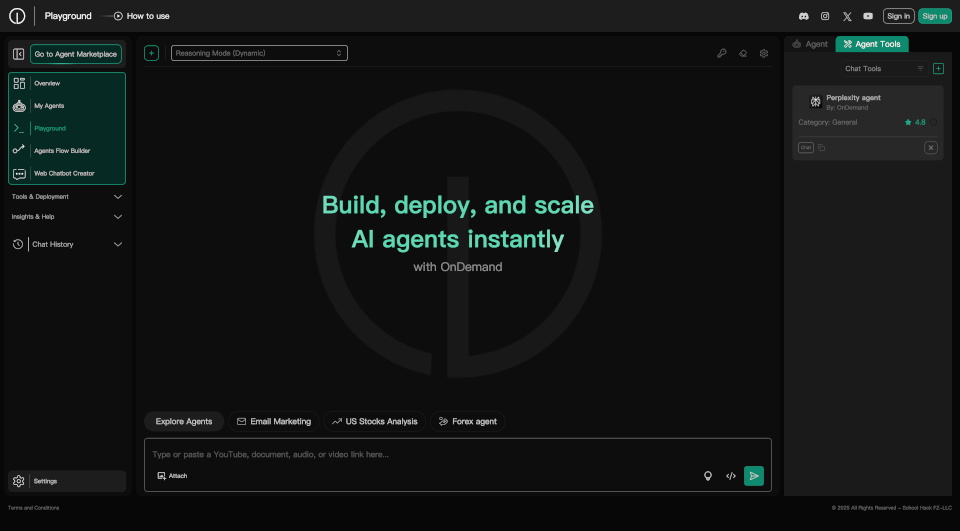Click the YouTube icon in header

point(868,16)
